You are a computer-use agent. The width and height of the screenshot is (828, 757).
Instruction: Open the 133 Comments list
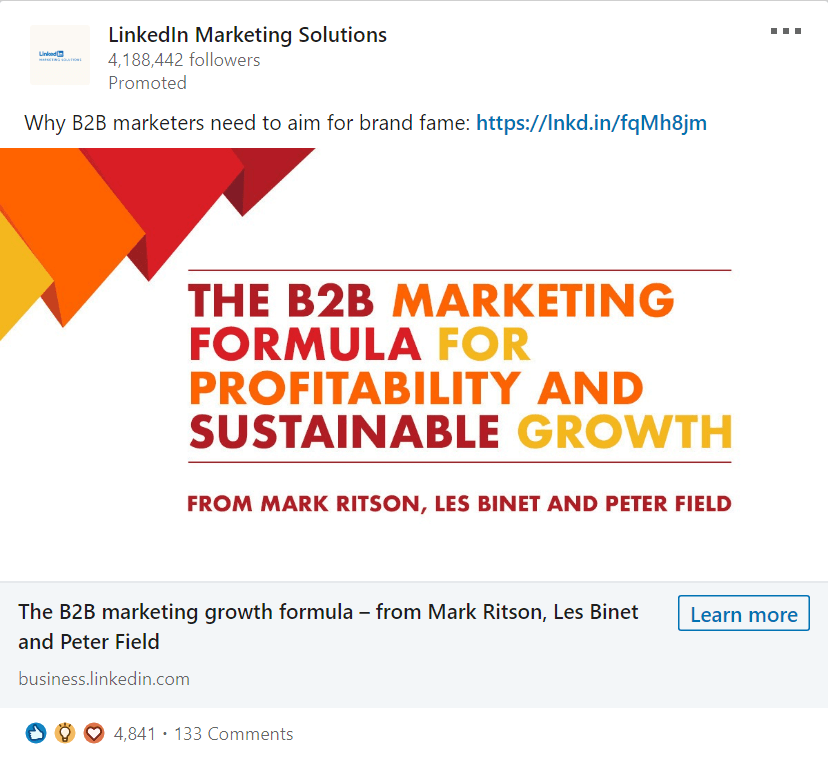click(x=233, y=734)
